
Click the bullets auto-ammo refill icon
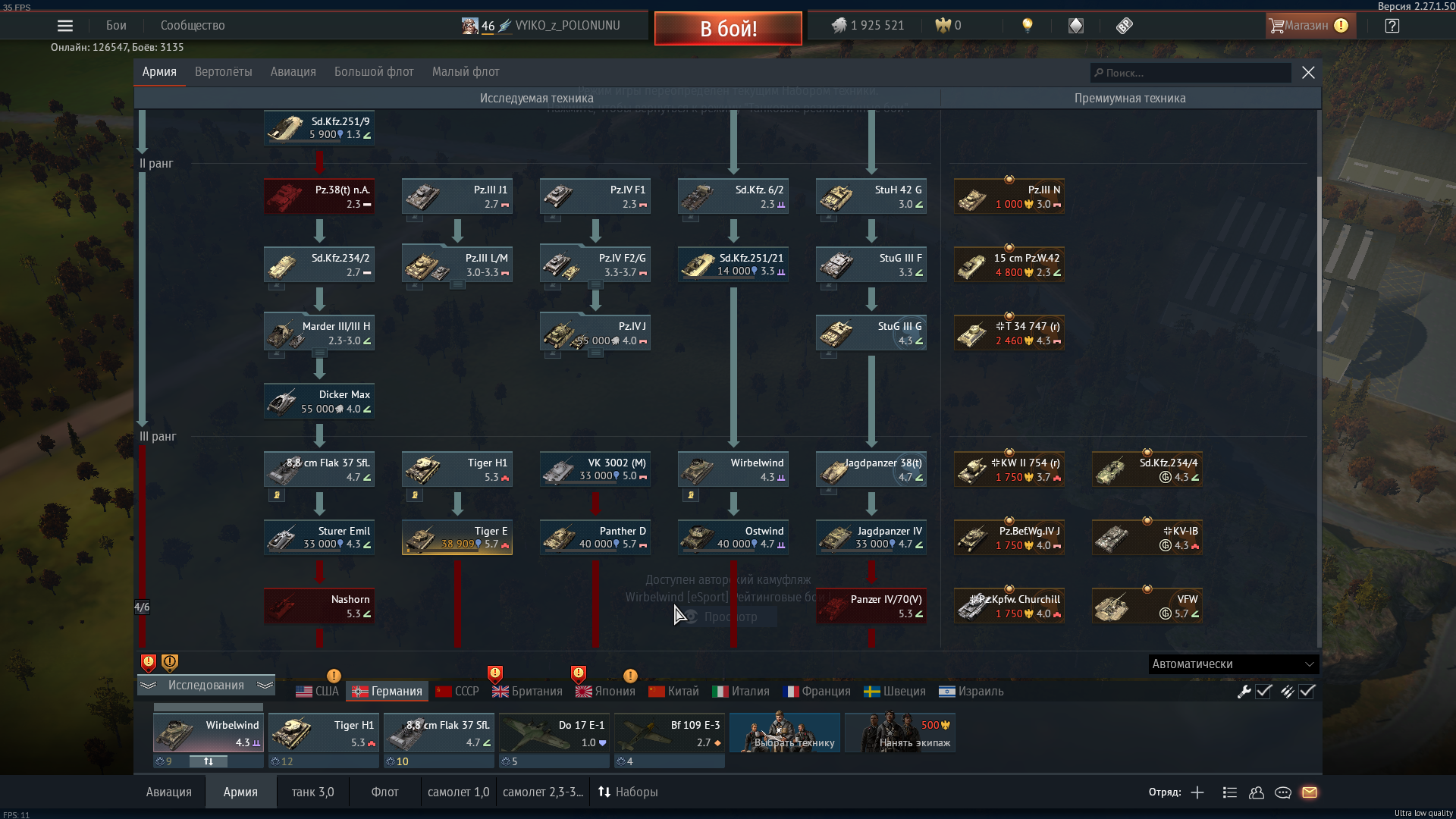(1288, 692)
